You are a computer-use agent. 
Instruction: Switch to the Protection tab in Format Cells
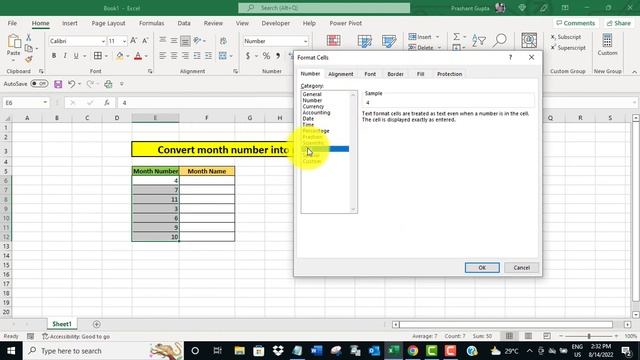(x=449, y=74)
